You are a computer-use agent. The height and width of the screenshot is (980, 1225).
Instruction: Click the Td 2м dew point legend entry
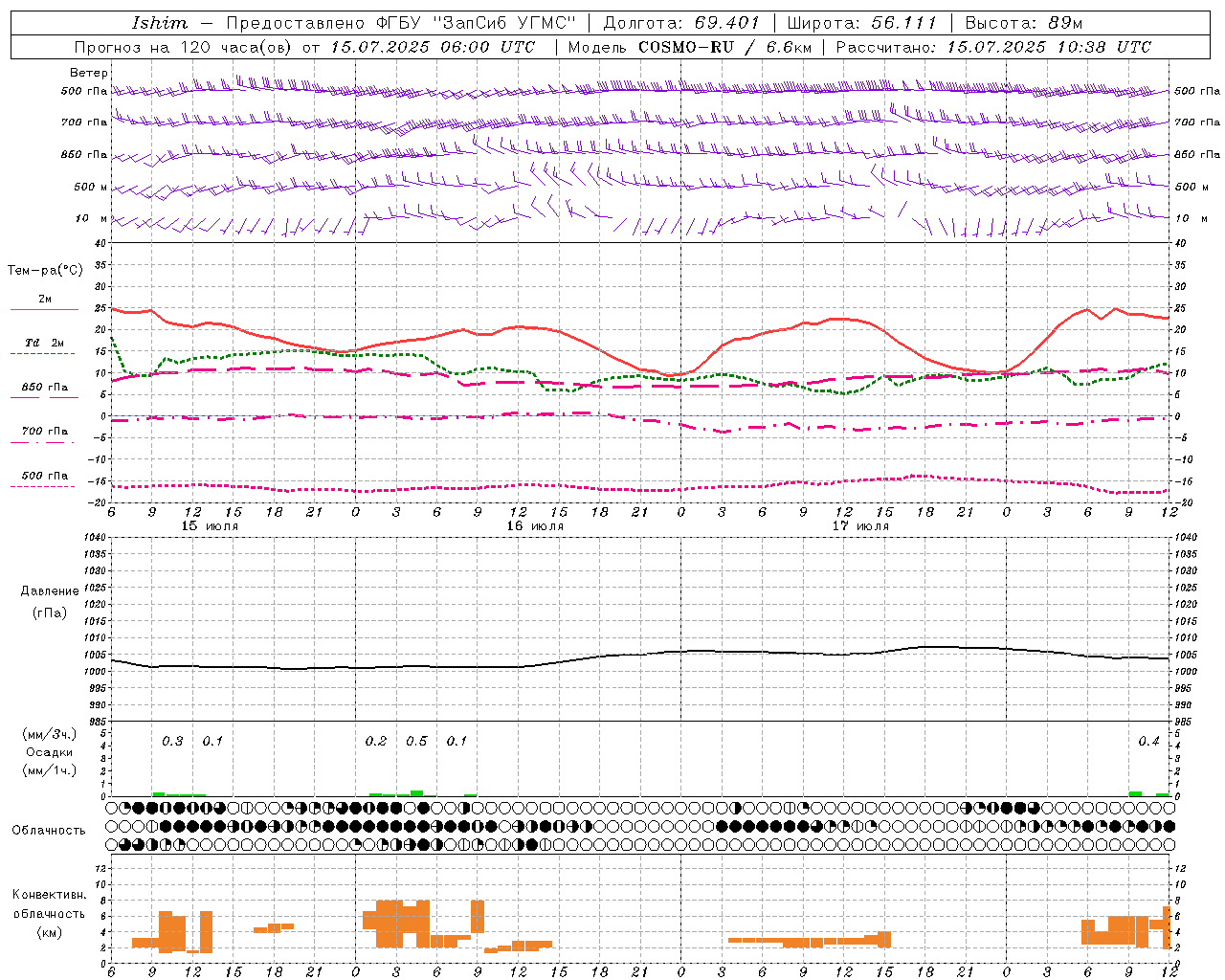coord(44,343)
